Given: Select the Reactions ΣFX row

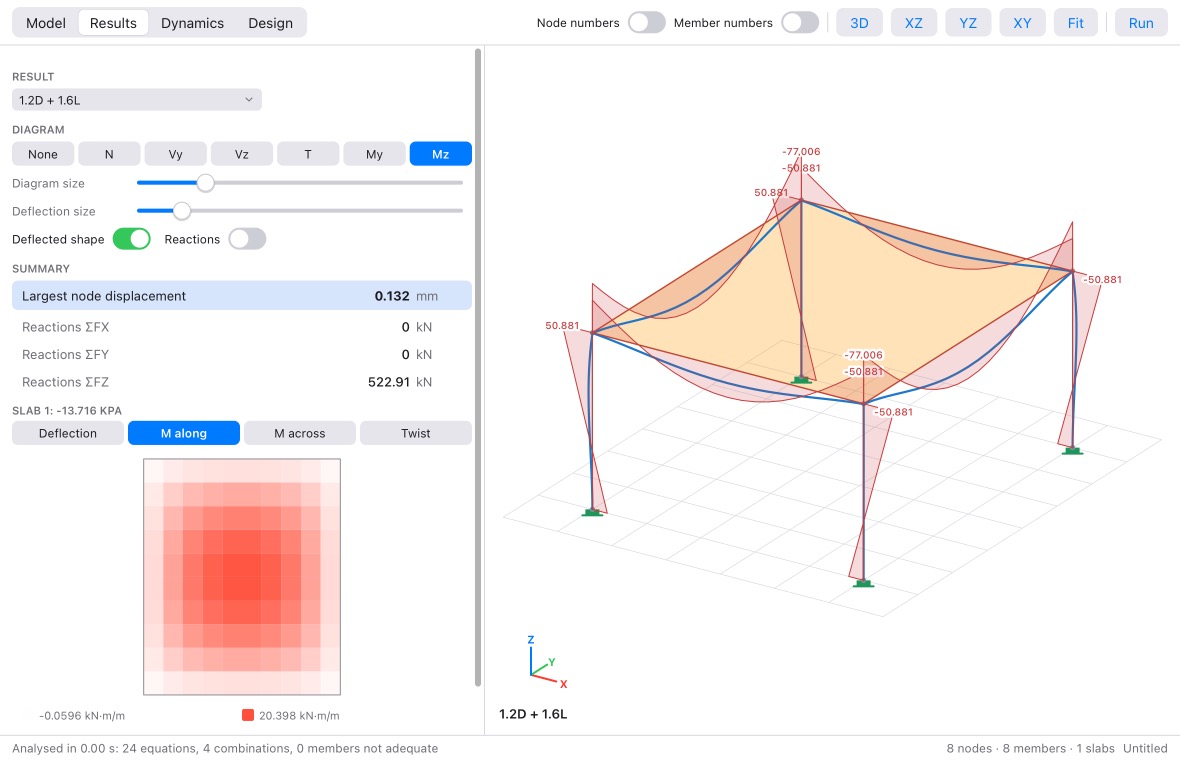Looking at the screenshot, I should 242,327.
